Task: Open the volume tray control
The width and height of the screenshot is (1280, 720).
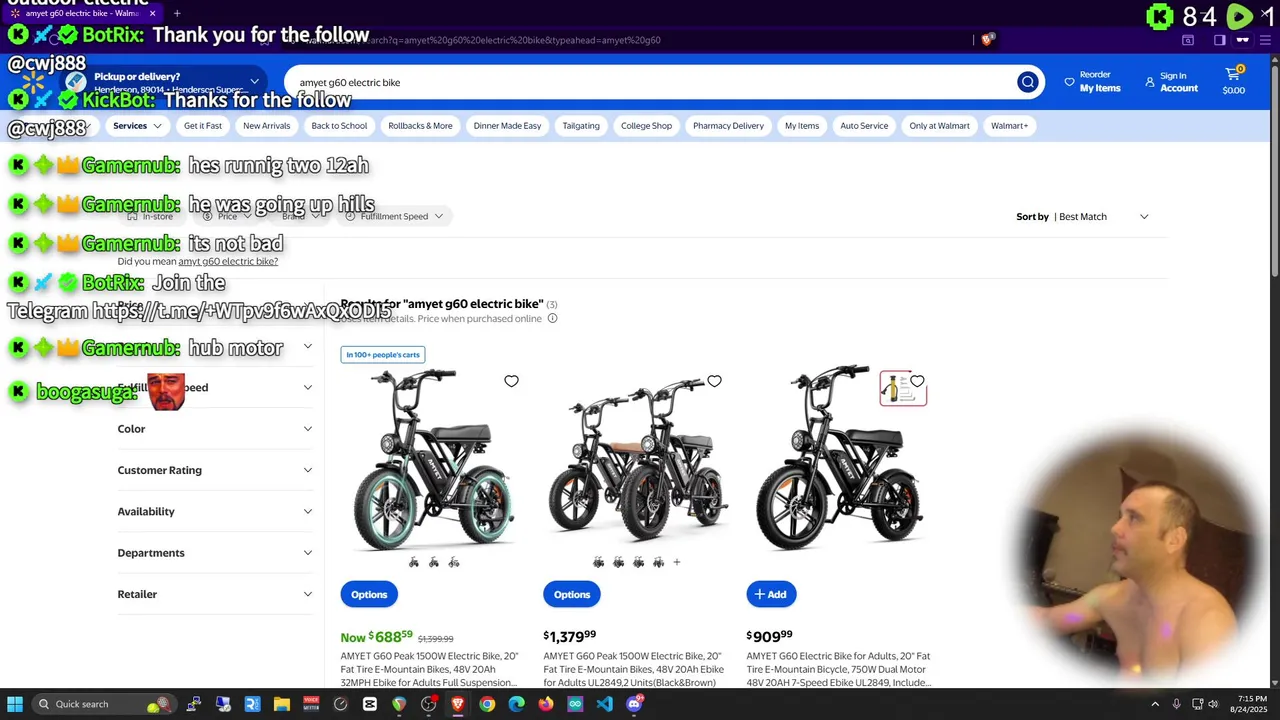Action: 1213,704
